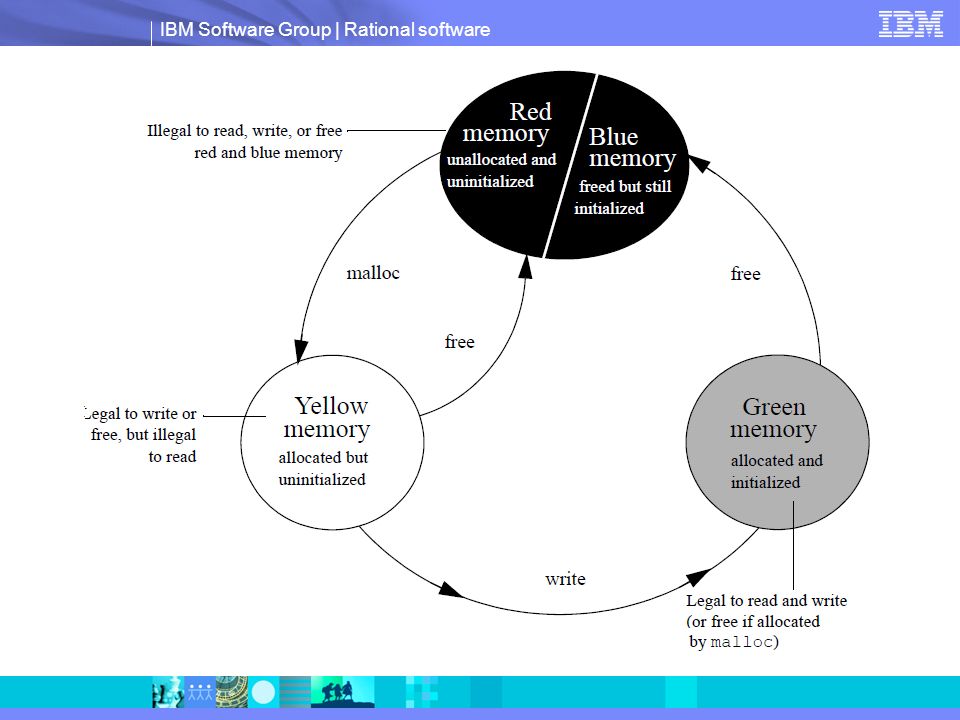960x720 pixels.
Task: Select the 'Yellow memory' title
Action: tap(327, 418)
